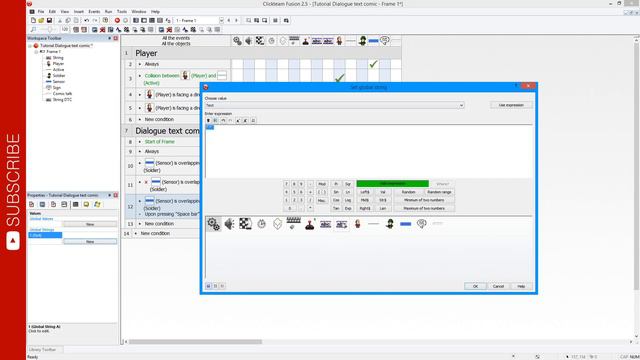
Task: Select the Sound object icon in the dialog
Action: coord(229,224)
